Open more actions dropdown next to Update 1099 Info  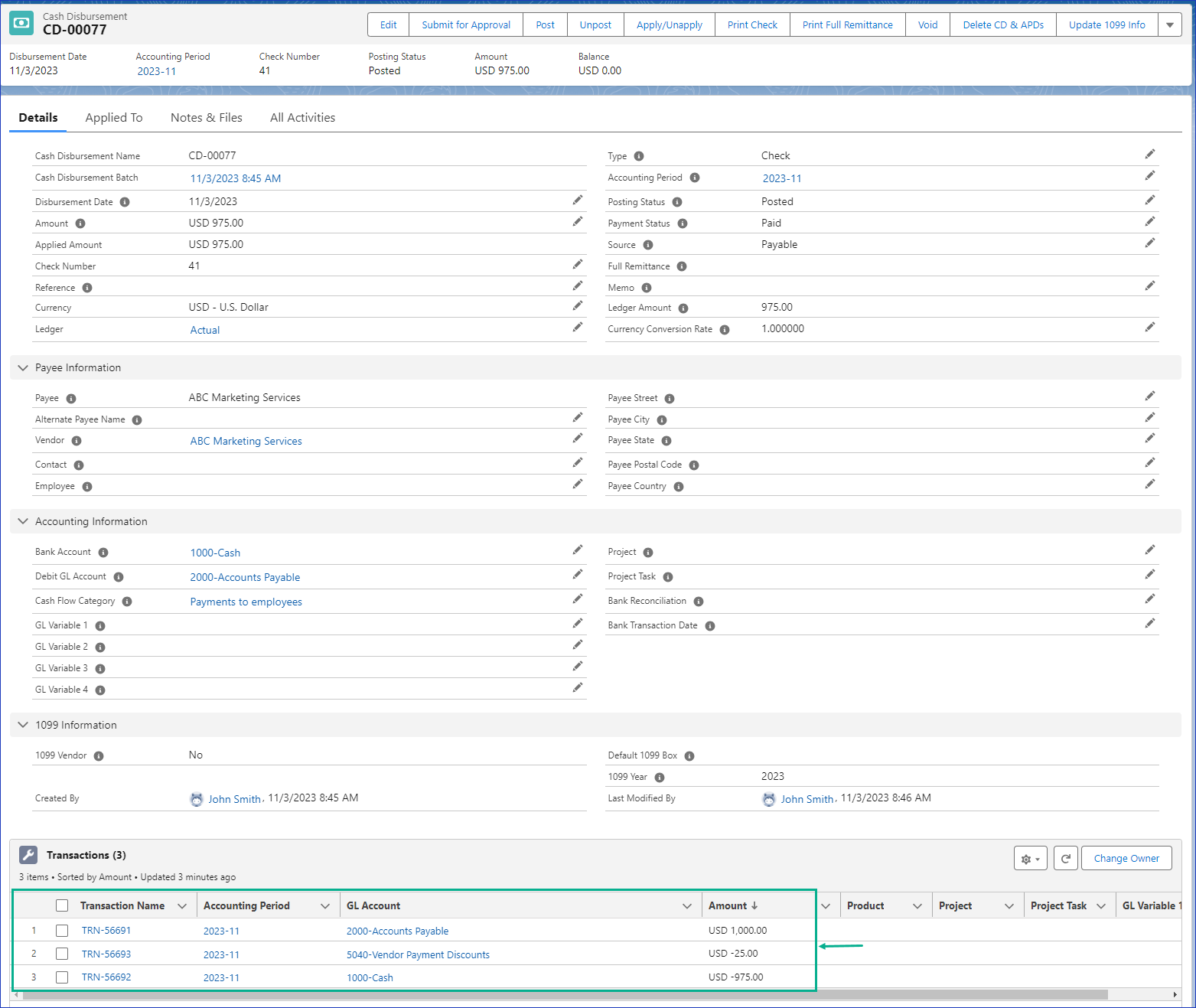(1170, 24)
